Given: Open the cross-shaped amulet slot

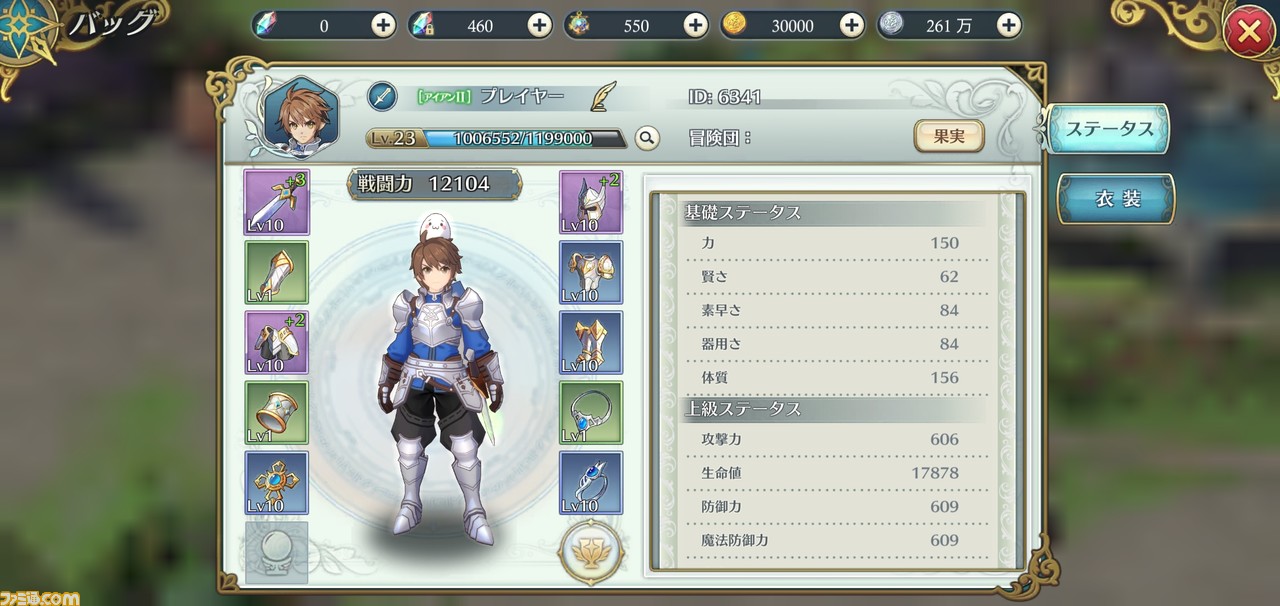Looking at the screenshot, I should [x=276, y=483].
